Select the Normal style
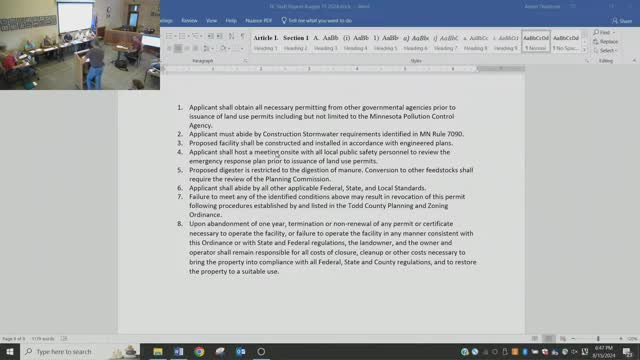Viewport: 640px width, 360px height. click(536, 42)
